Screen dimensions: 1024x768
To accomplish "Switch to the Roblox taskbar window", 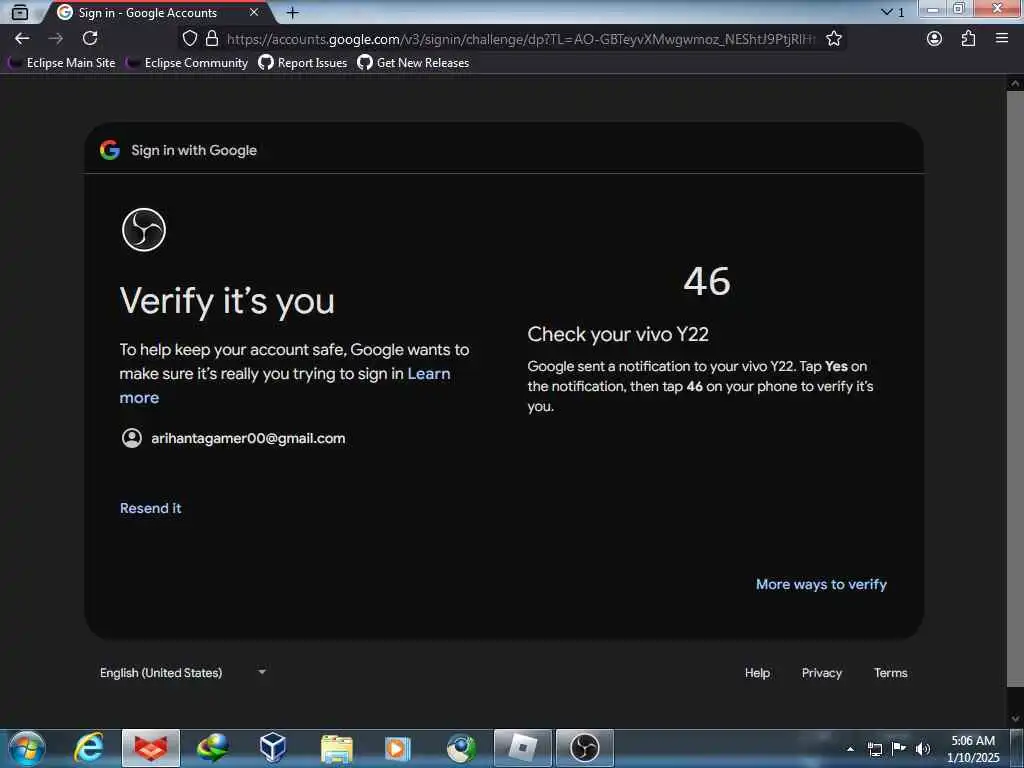I will pos(522,748).
